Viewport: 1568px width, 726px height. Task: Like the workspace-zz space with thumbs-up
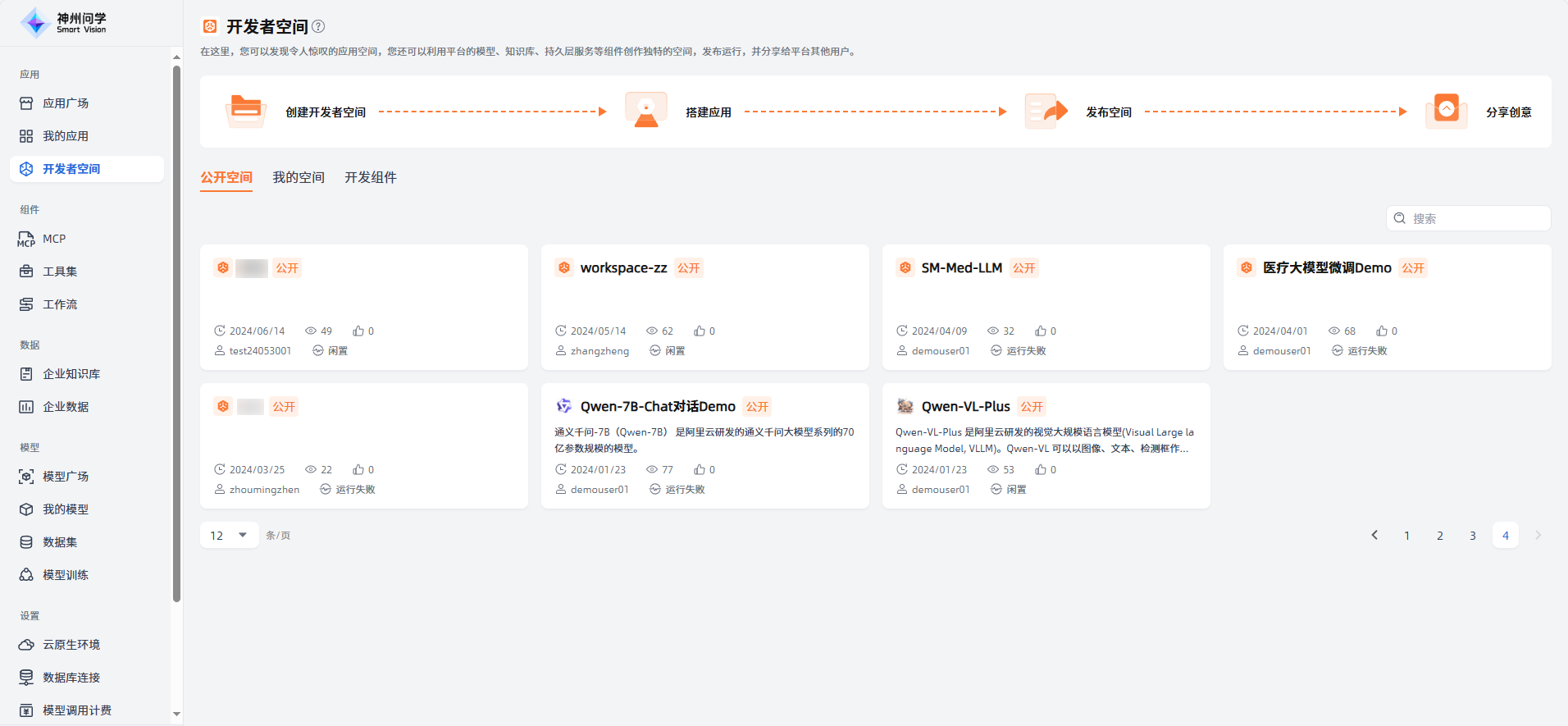(x=700, y=331)
